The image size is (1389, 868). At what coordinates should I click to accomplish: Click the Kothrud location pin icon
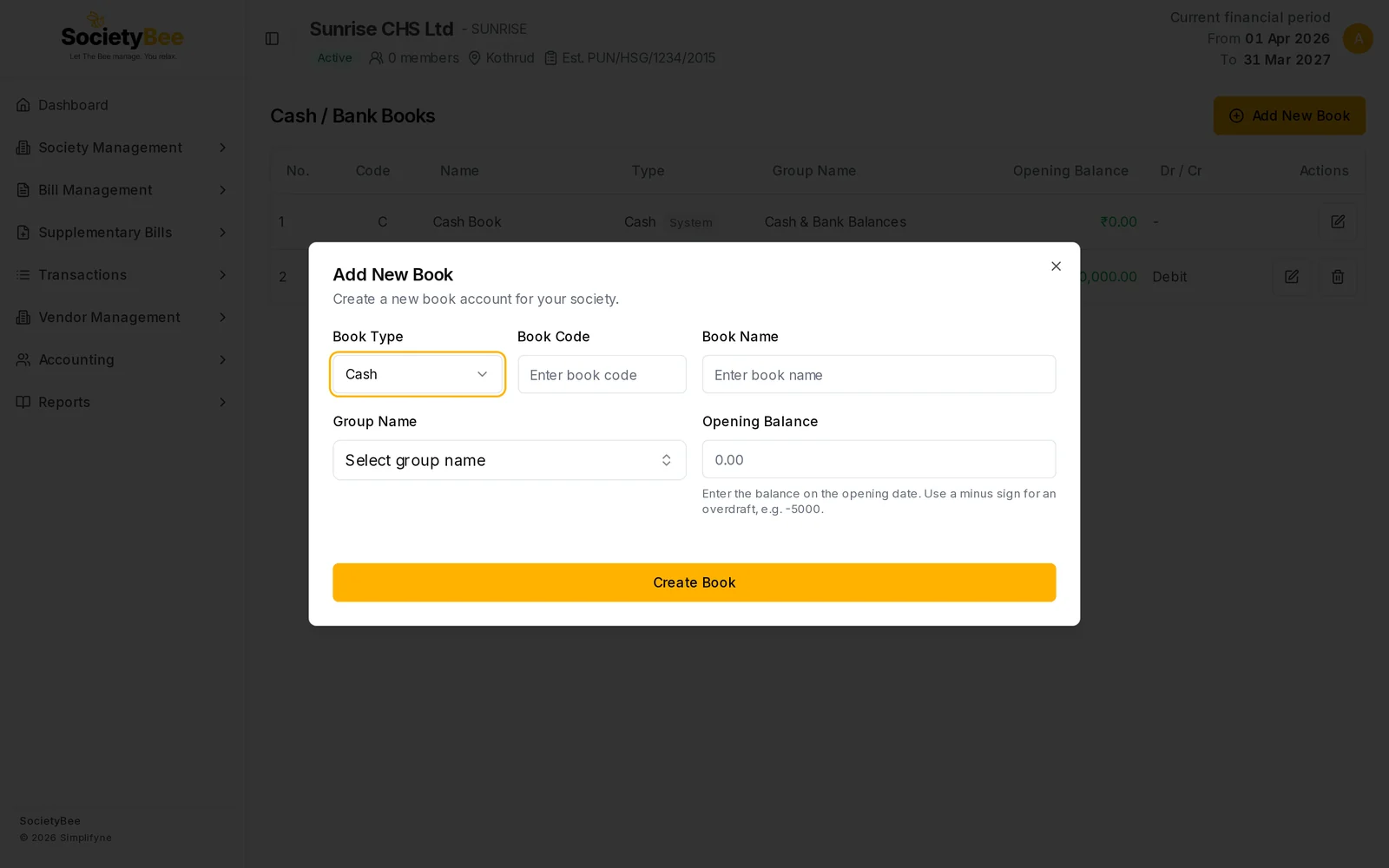click(475, 58)
